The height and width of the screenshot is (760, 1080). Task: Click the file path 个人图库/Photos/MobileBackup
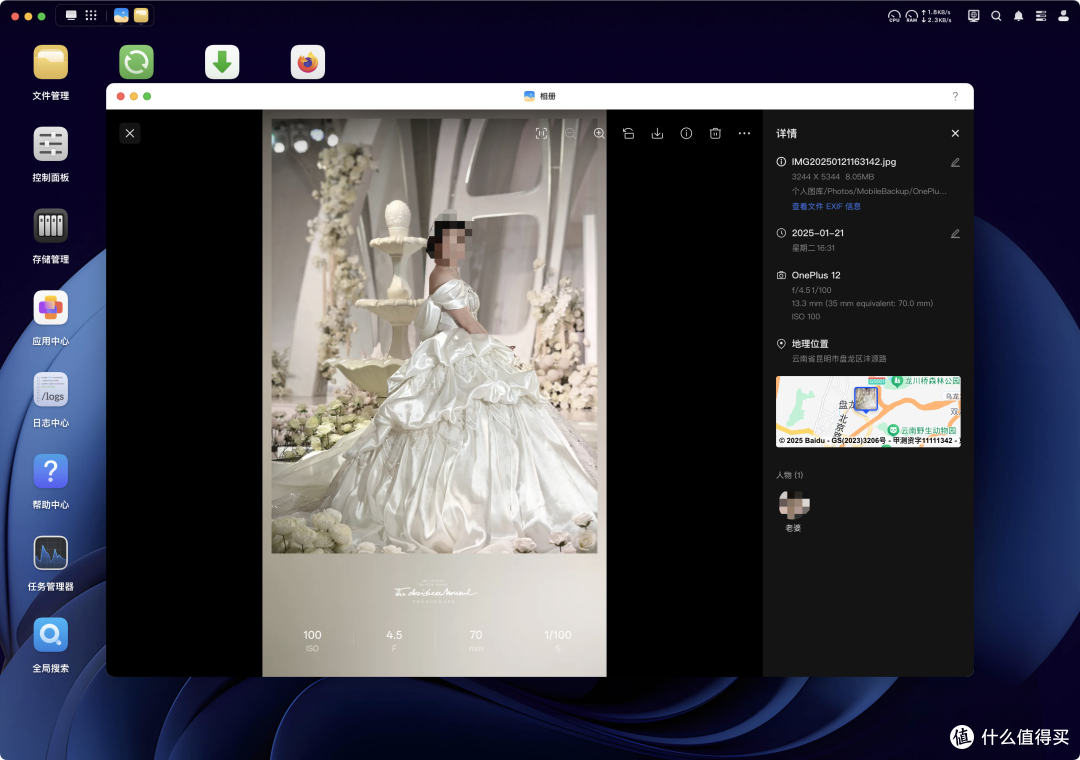tap(869, 191)
